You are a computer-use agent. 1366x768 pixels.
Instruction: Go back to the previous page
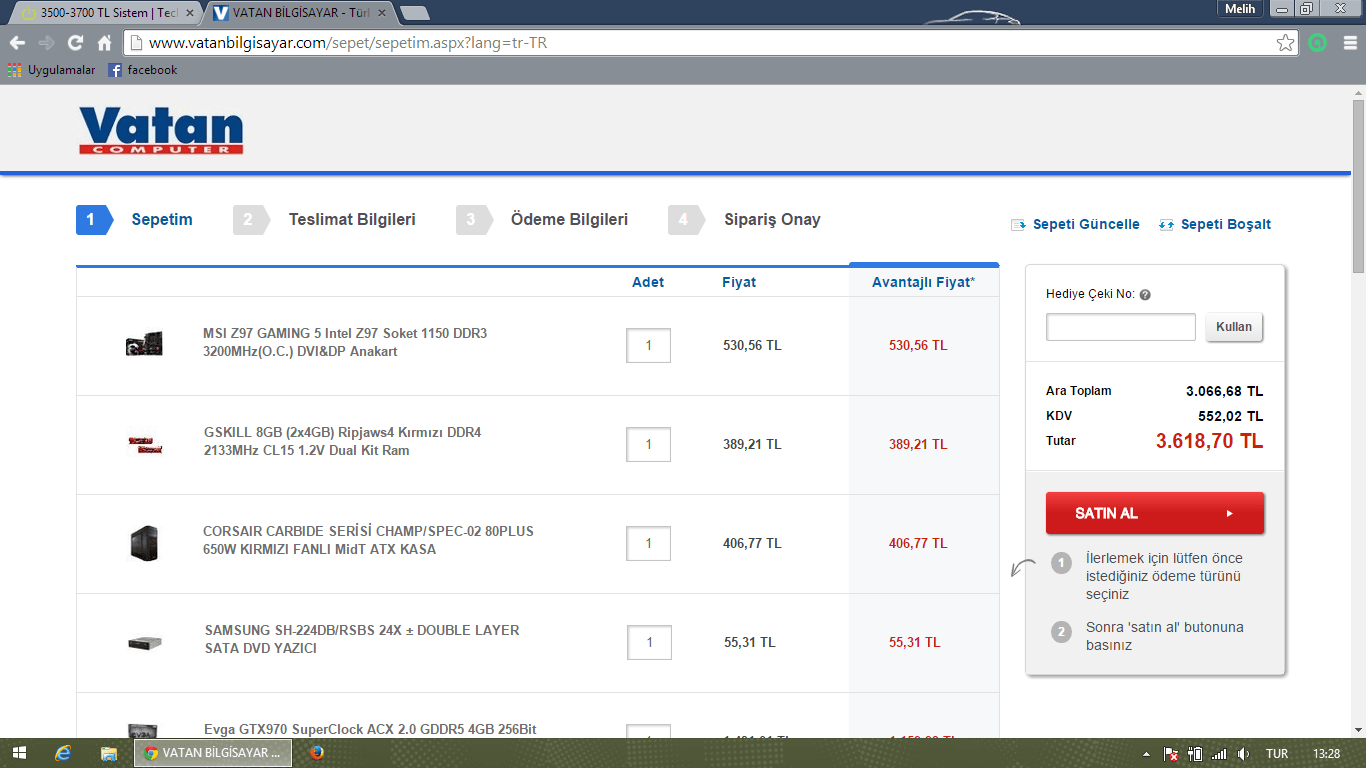click(17, 43)
